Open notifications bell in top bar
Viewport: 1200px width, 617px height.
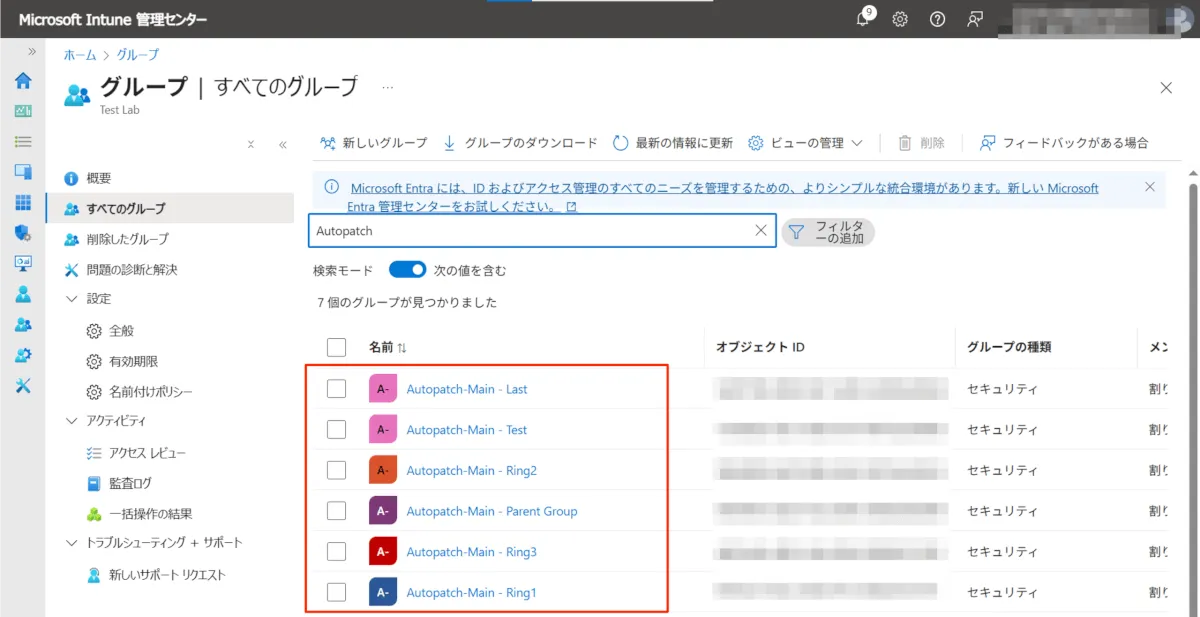point(864,19)
